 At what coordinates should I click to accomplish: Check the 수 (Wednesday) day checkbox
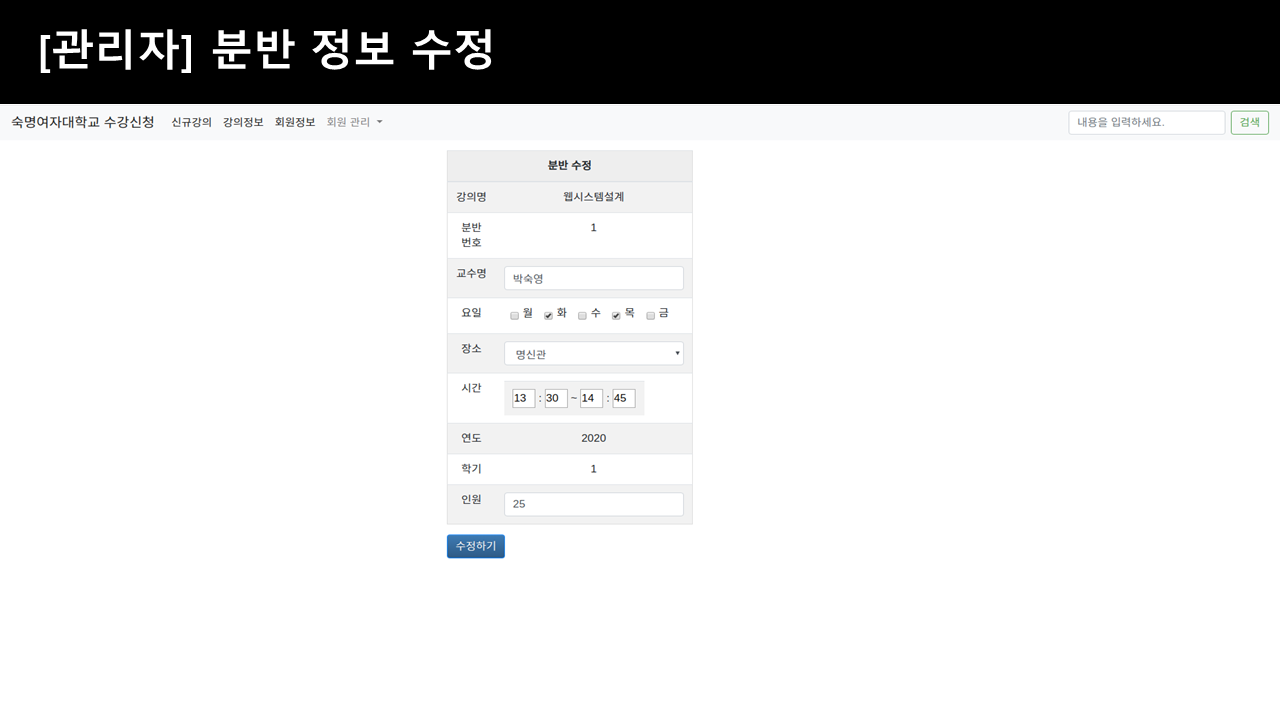coord(582,314)
